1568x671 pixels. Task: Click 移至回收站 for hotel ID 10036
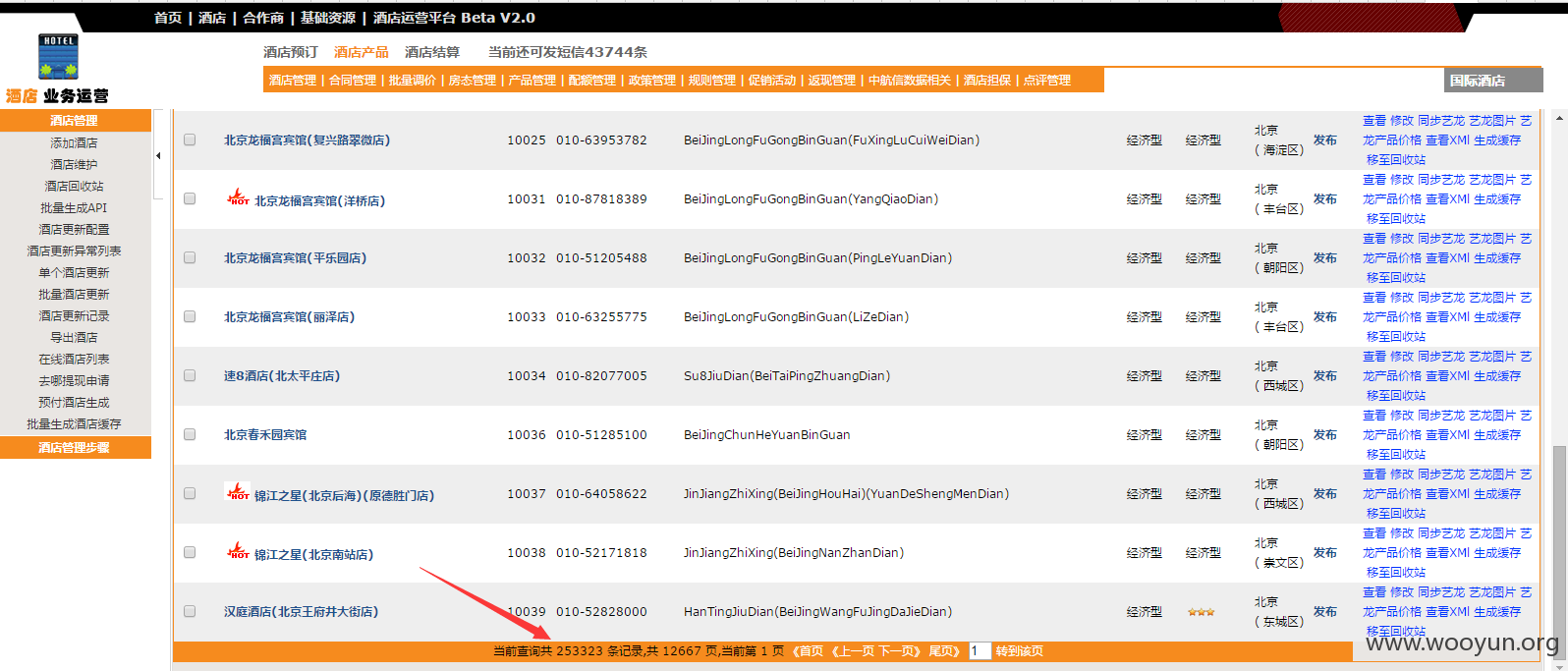[1395, 455]
